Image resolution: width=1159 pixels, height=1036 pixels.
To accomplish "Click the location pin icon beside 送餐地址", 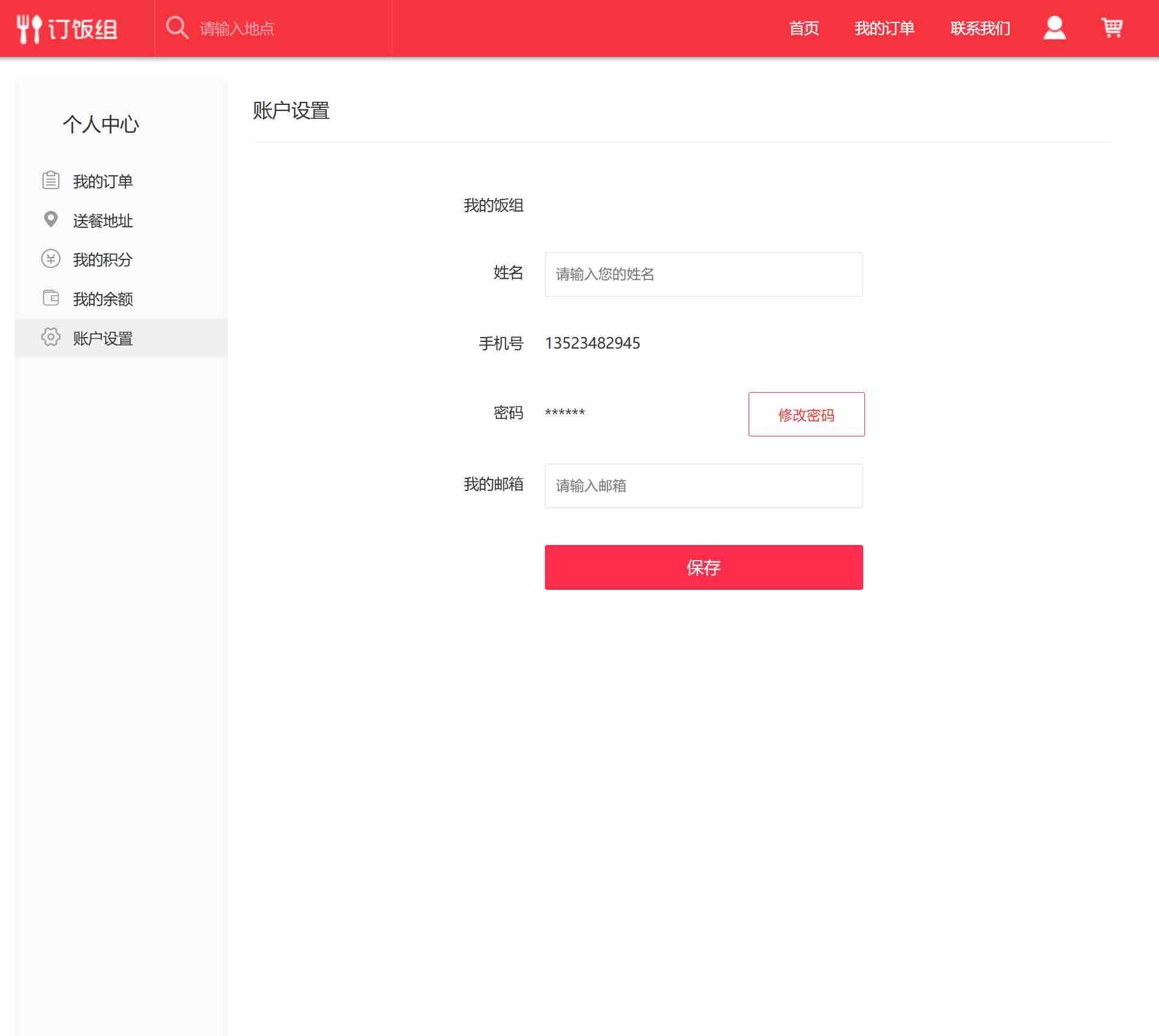I will tap(50, 219).
